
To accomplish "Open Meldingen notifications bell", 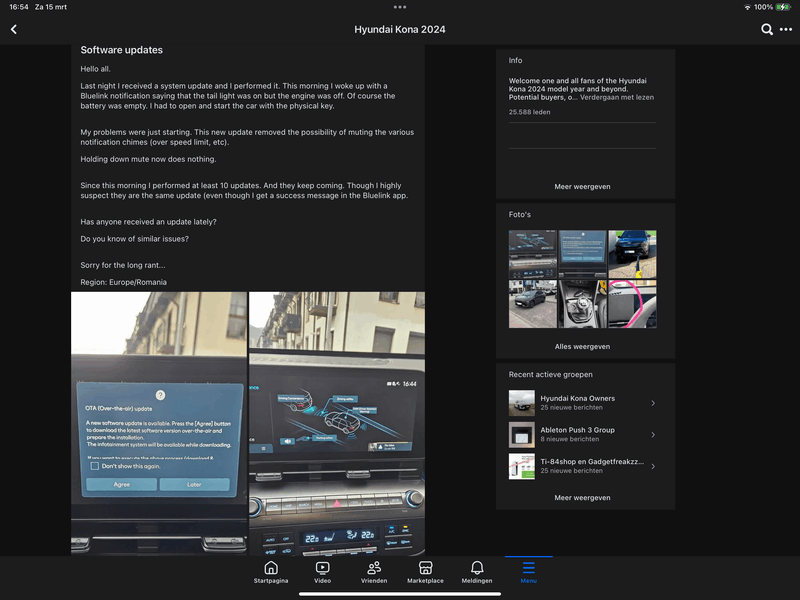I will (x=477, y=572).
